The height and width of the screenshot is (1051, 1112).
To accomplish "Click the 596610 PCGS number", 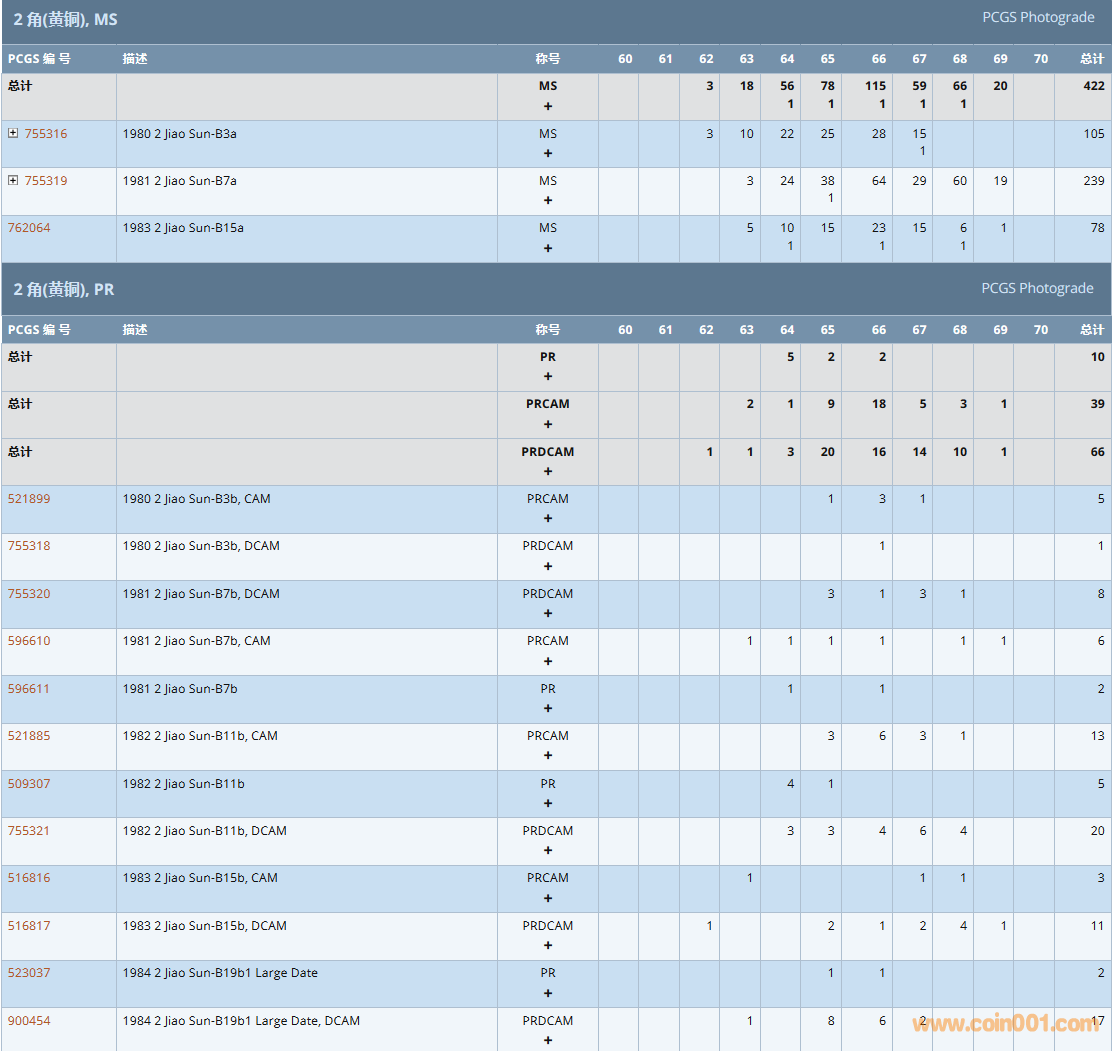I will 29,640.
